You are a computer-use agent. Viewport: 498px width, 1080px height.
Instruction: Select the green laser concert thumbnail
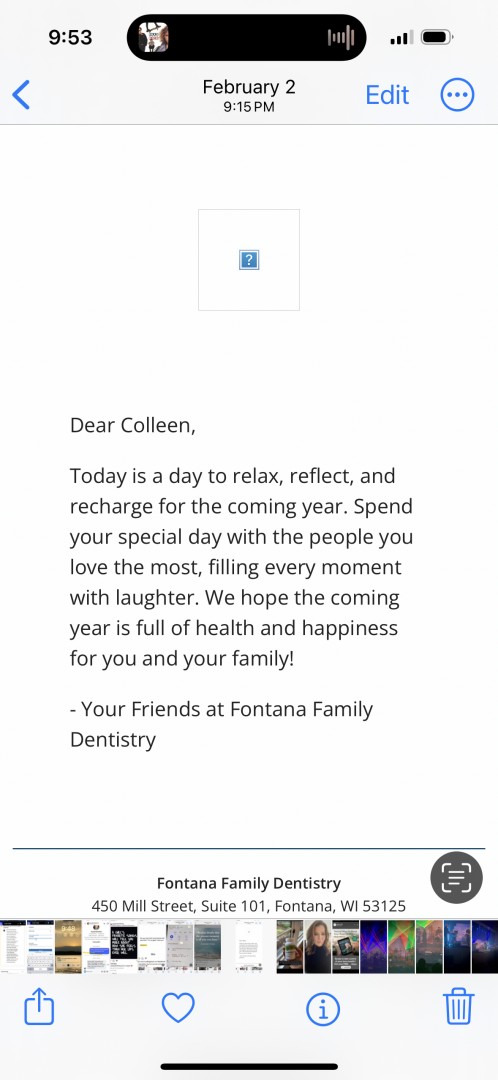point(401,946)
